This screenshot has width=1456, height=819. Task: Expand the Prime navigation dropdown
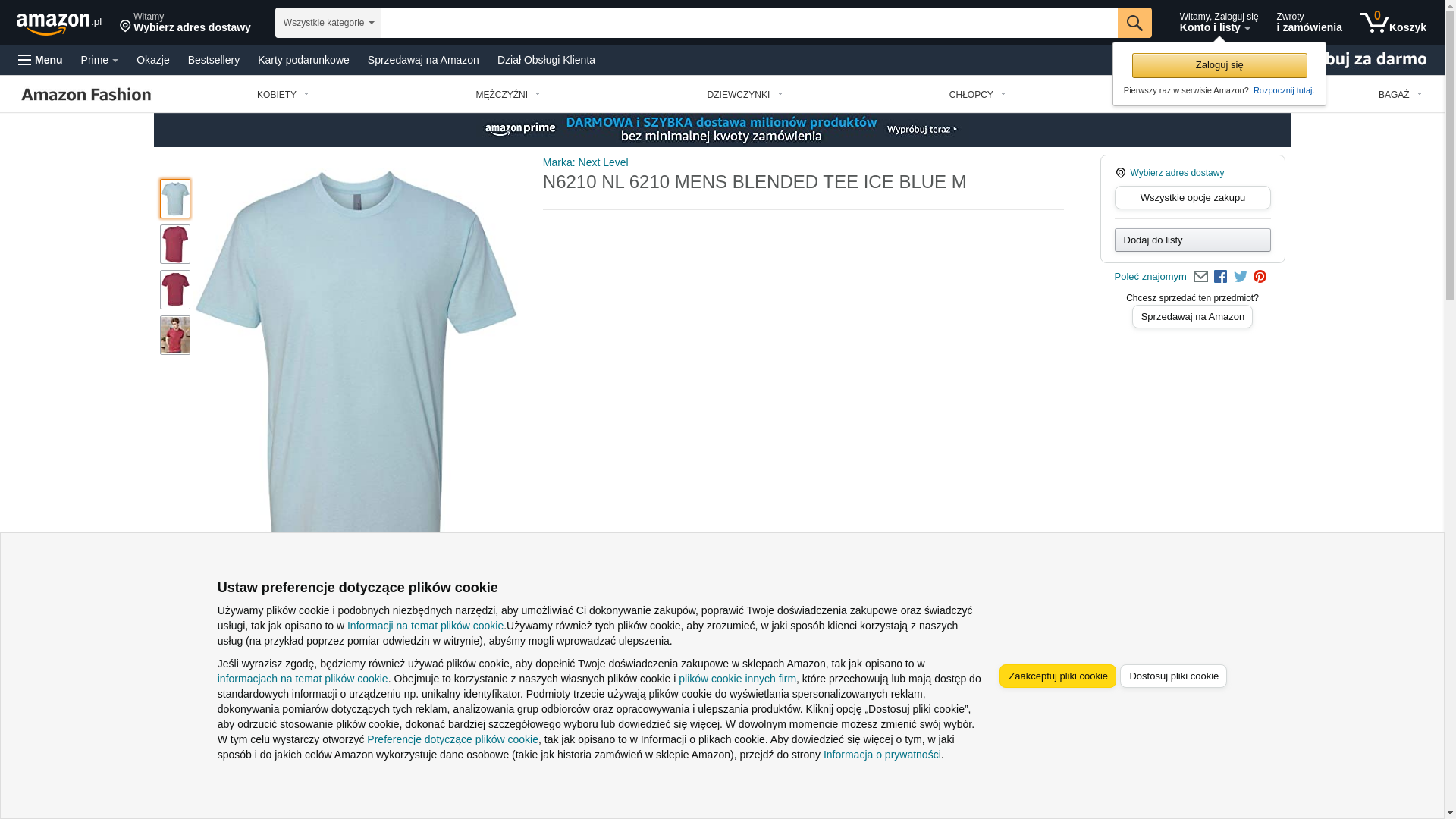click(x=99, y=60)
